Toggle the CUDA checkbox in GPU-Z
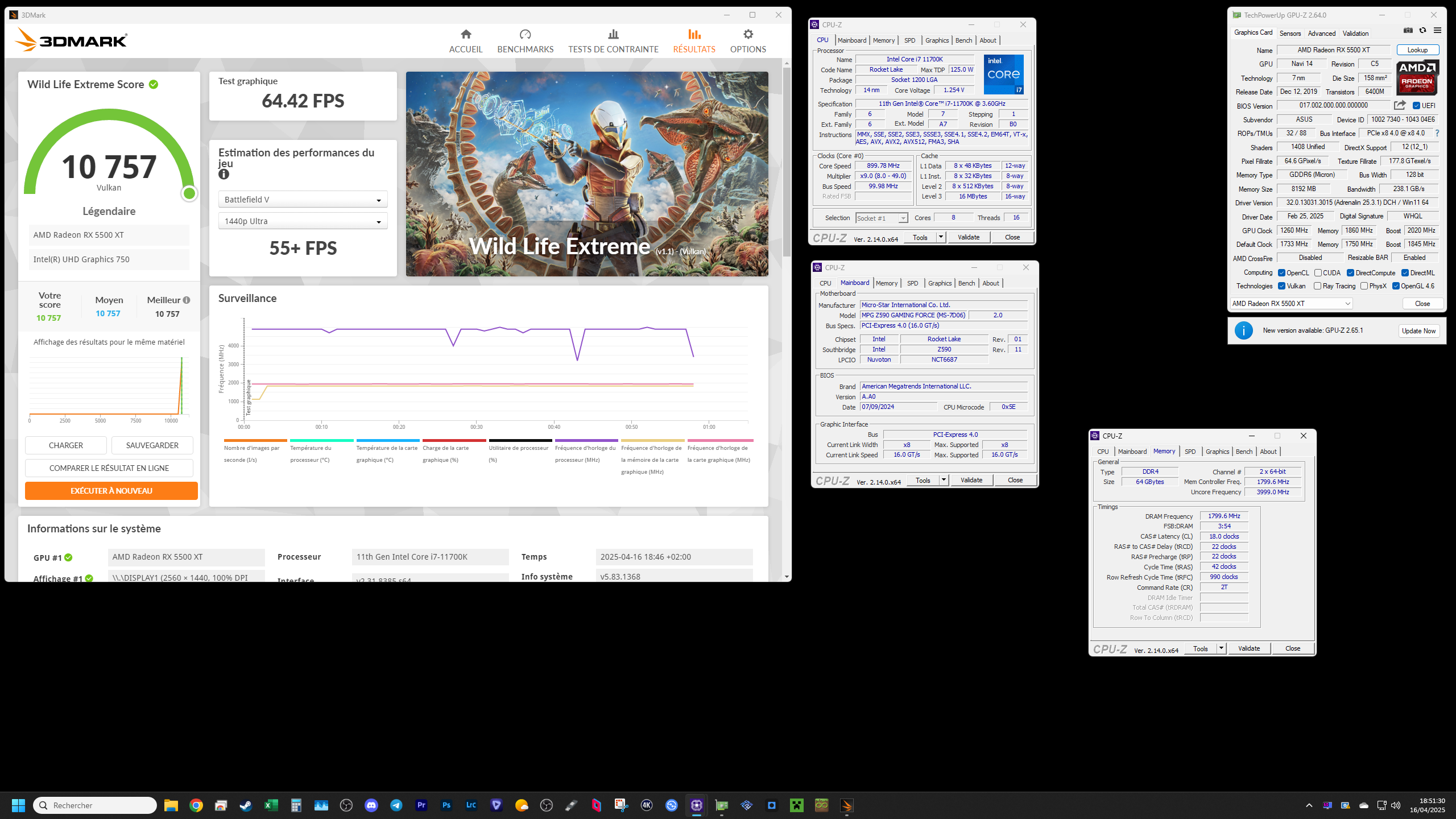 pyautogui.click(x=1318, y=273)
